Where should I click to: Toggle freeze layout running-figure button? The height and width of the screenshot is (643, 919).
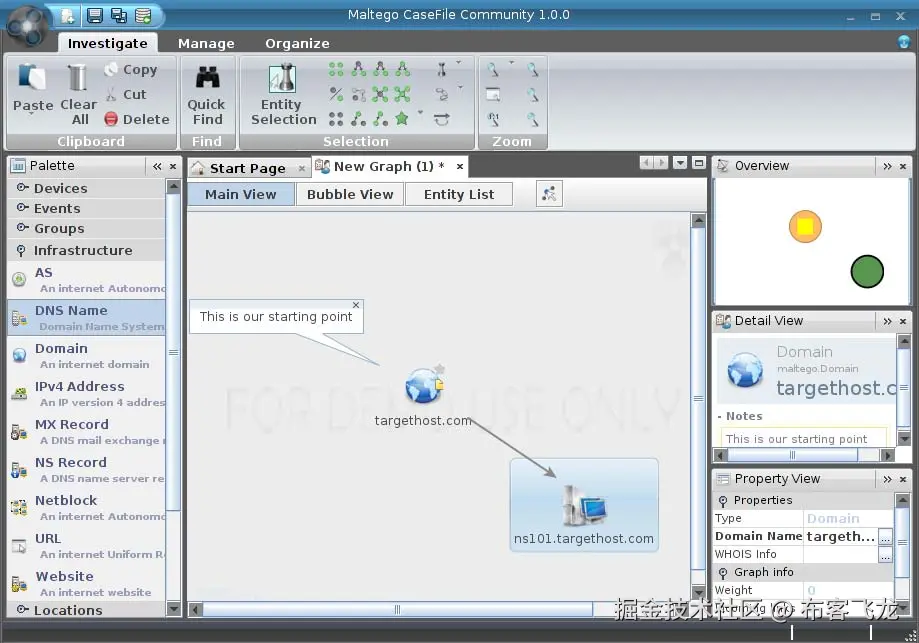[549, 194]
